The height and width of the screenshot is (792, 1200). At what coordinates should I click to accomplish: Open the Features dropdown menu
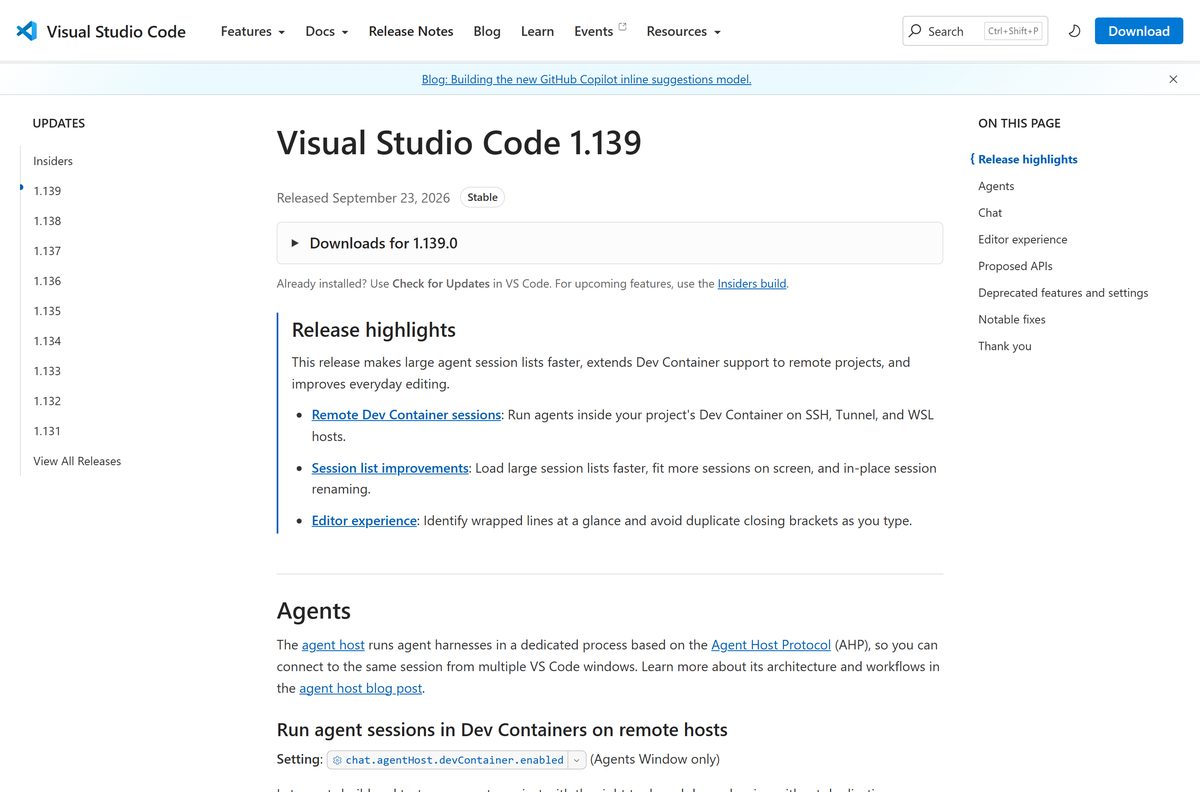tap(253, 31)
